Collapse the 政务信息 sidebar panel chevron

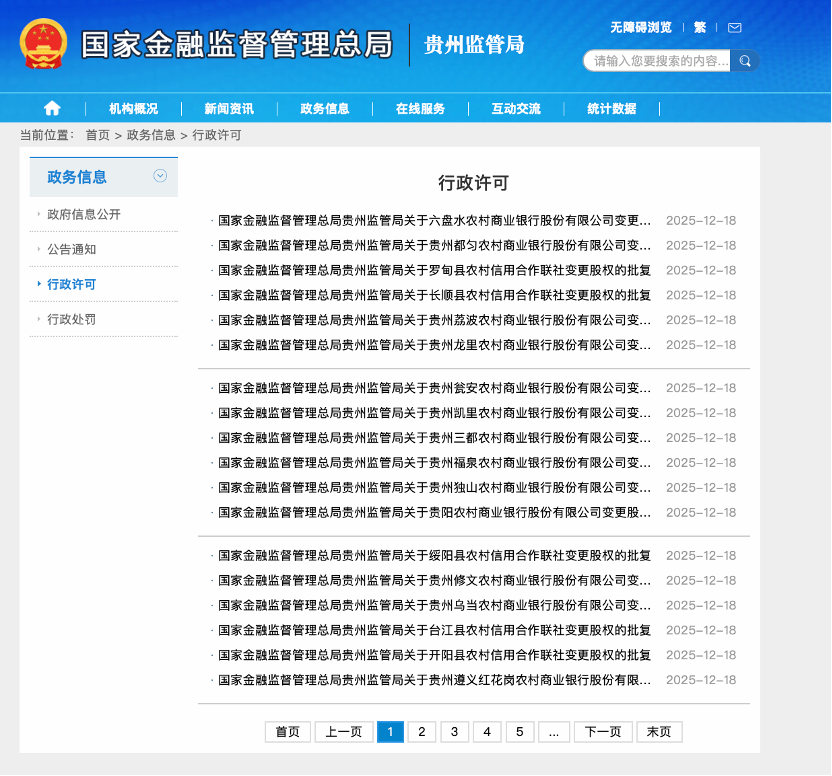click(158, 176)
